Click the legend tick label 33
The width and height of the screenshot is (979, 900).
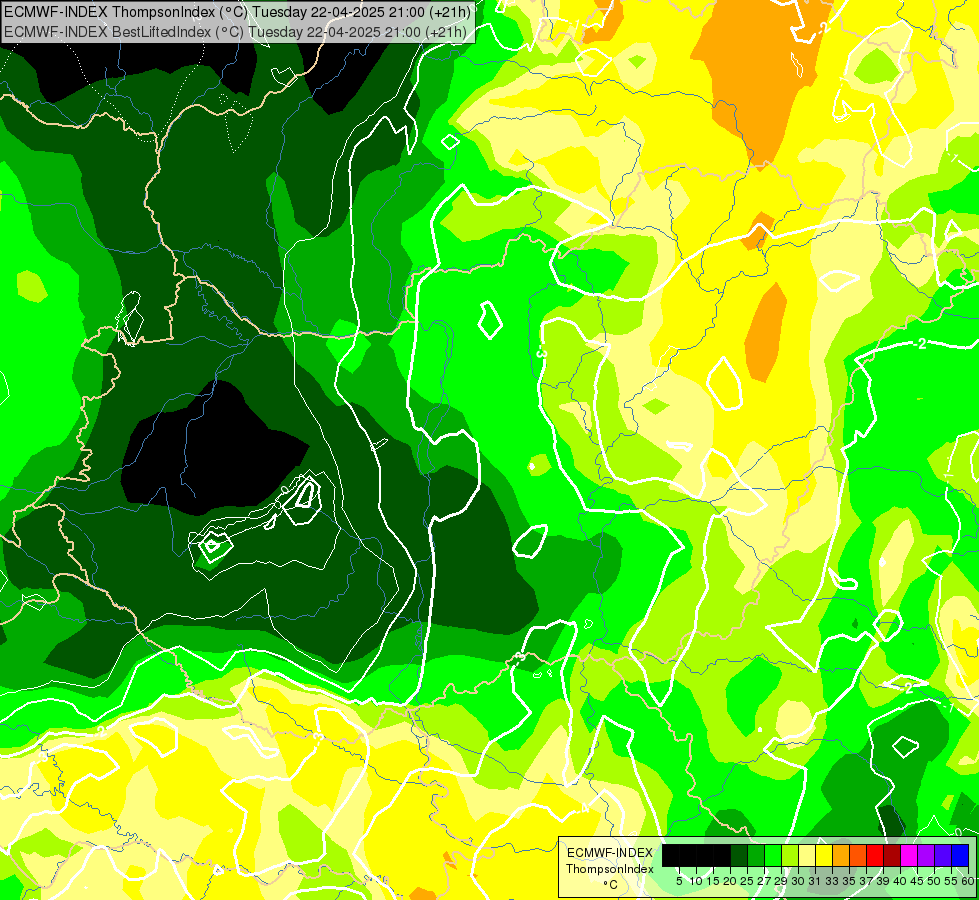coord(832,881)
